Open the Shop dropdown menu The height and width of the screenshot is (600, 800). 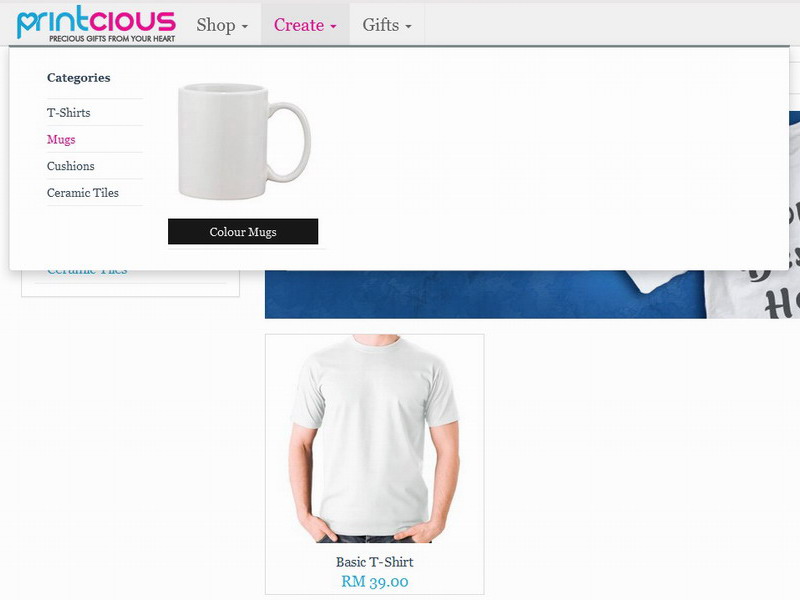click(x=222, y=24)
